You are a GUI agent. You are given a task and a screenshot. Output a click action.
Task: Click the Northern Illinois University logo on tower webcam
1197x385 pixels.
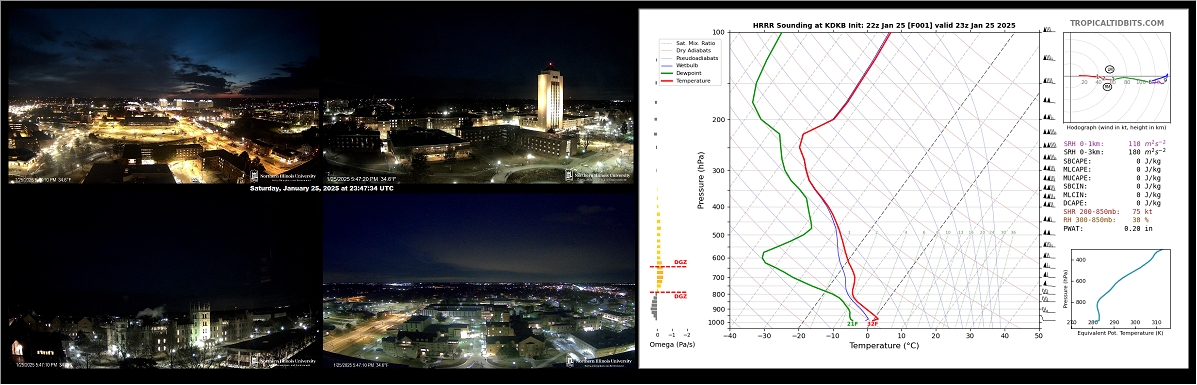(x=599, y=175)
